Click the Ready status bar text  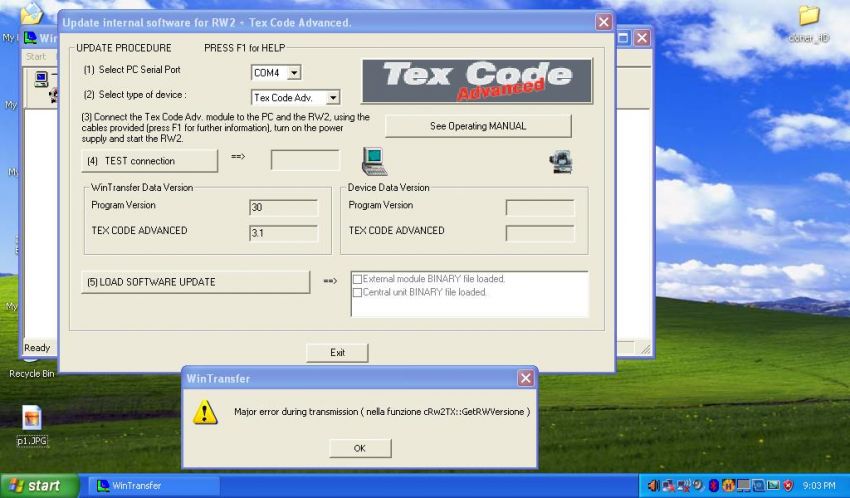pyautogui.click(x=37, y=348)
